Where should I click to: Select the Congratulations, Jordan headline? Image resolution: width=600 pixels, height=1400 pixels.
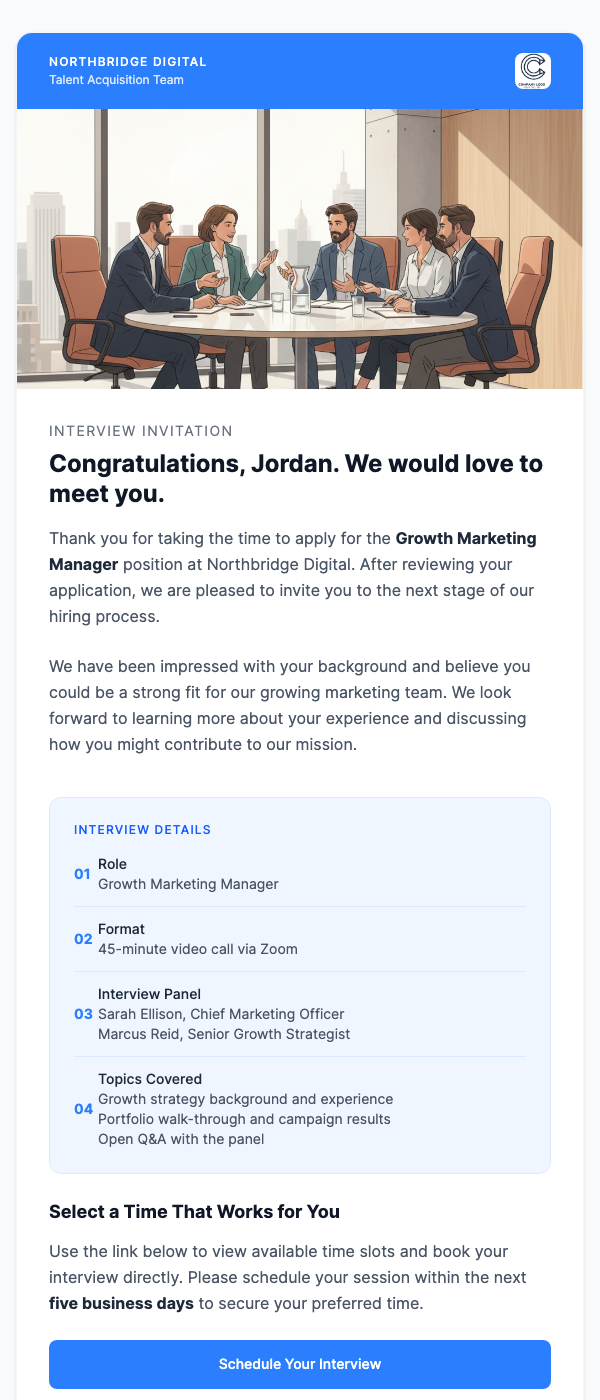(296, 478)
